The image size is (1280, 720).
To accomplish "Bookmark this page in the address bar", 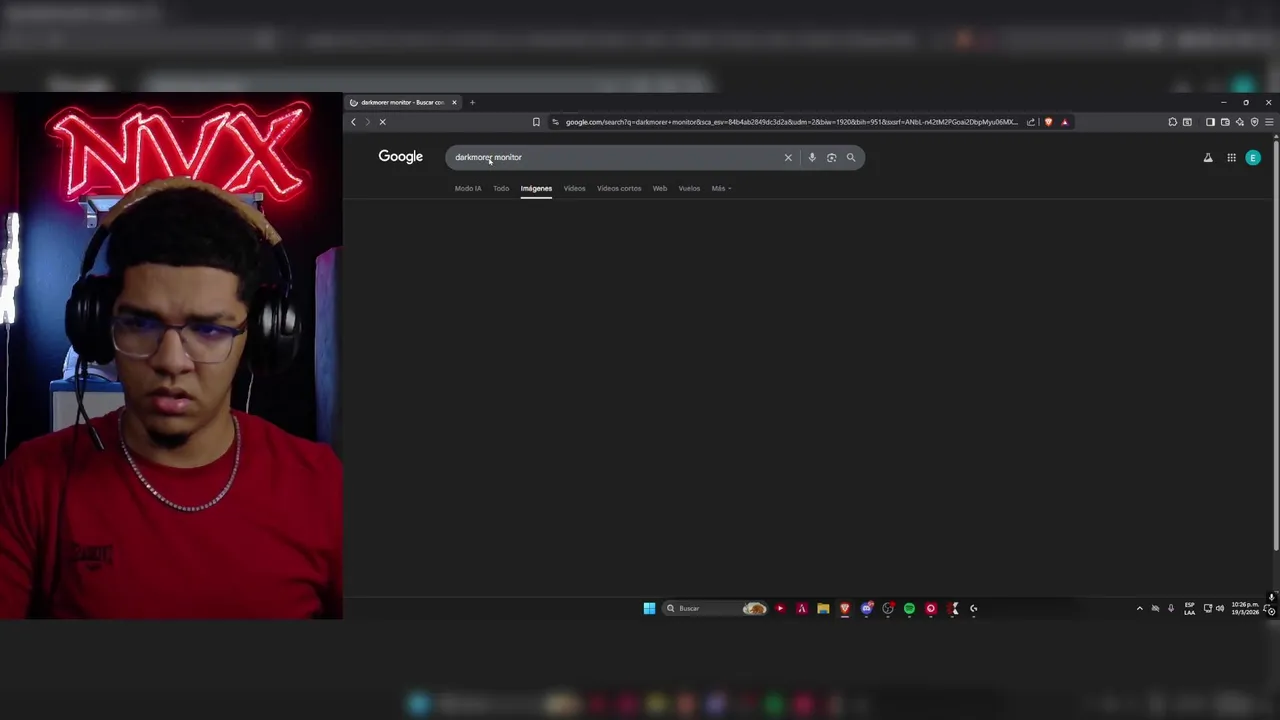I will tap(536, 122).
